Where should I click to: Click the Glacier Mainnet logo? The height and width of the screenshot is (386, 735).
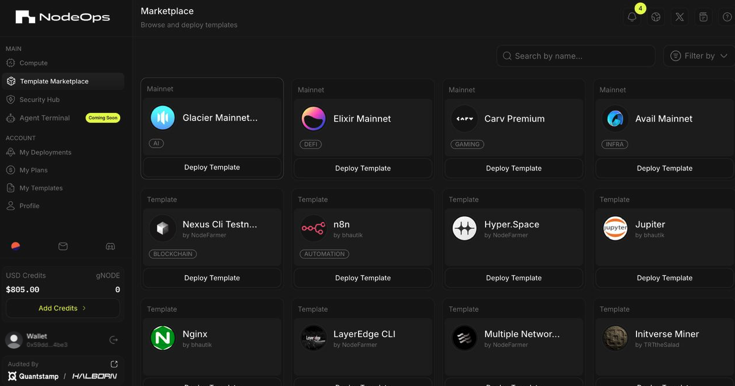click(x=163, y=117)
